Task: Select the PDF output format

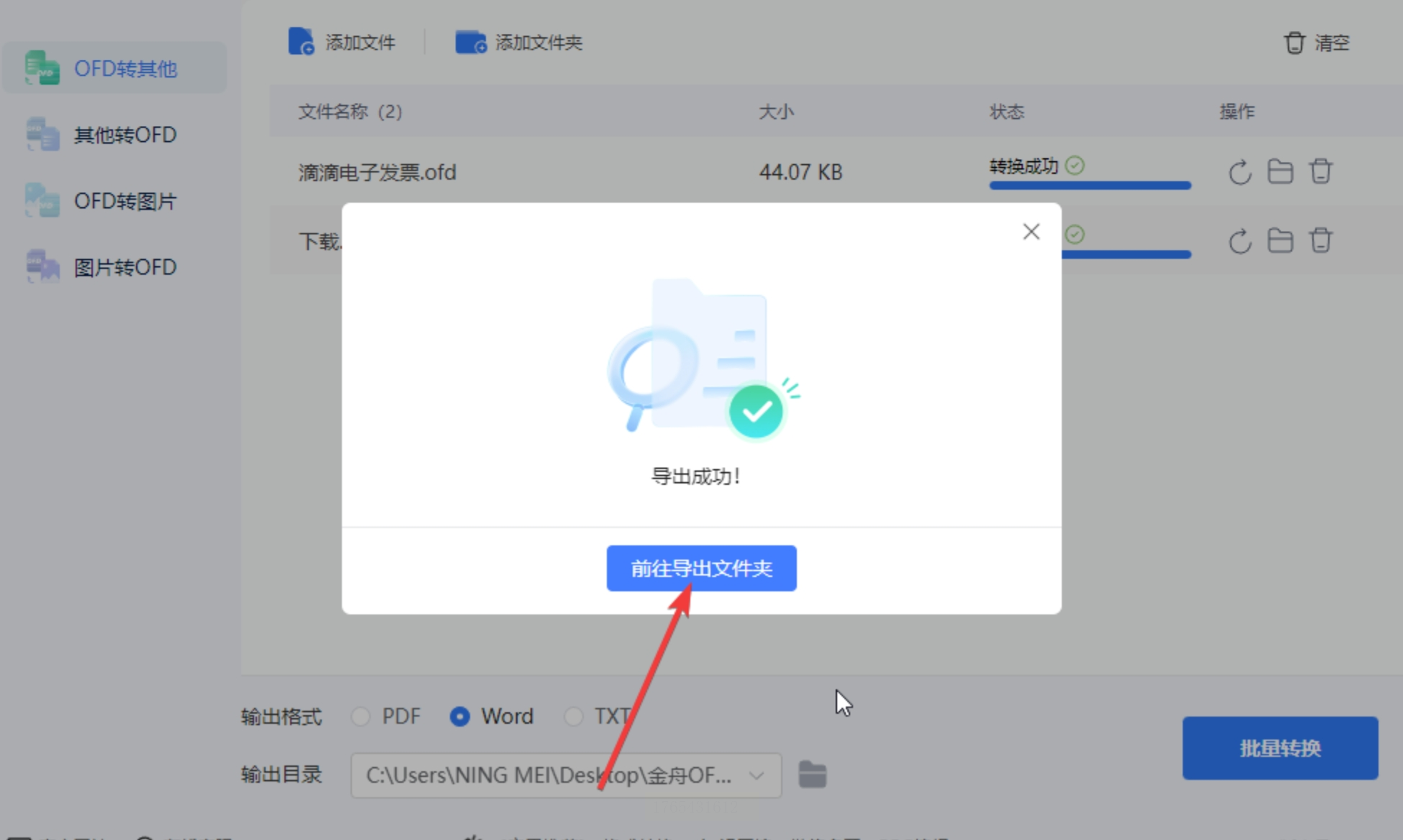Action: click(x=361, y=716)
